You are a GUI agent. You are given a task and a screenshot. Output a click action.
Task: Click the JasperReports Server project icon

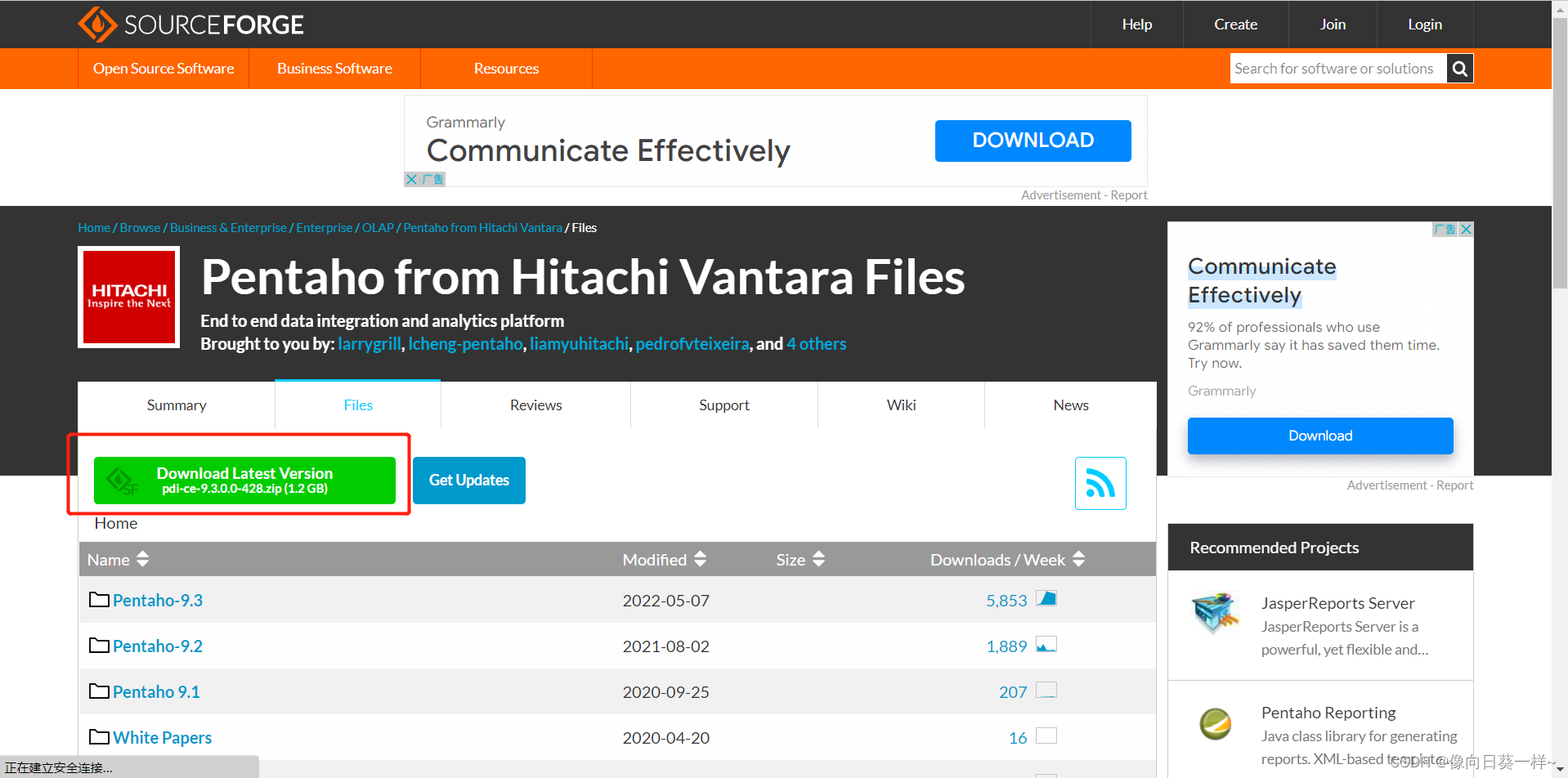pyautogui.click(x=1216, y=612)
